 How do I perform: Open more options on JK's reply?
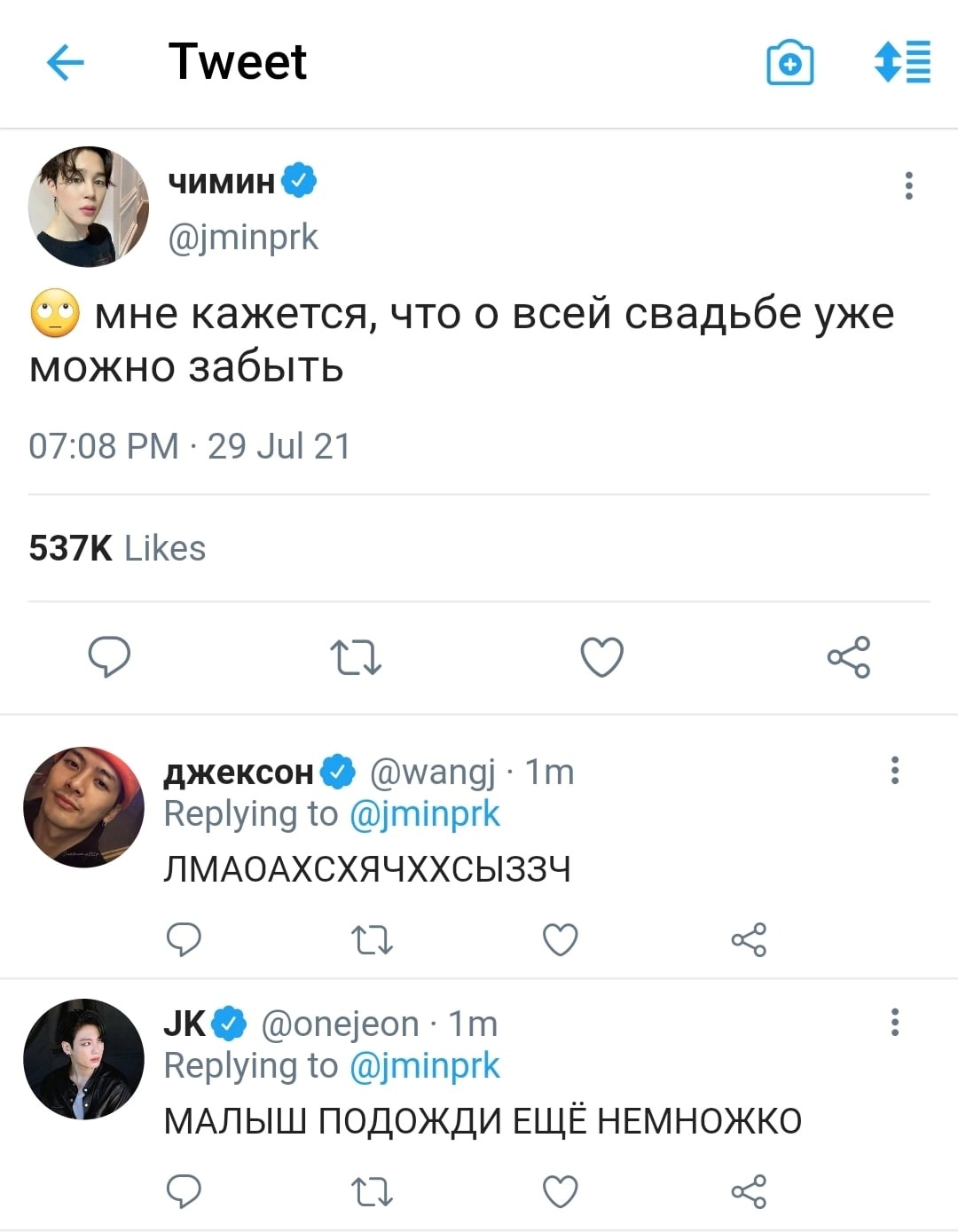coord(895,1022)
